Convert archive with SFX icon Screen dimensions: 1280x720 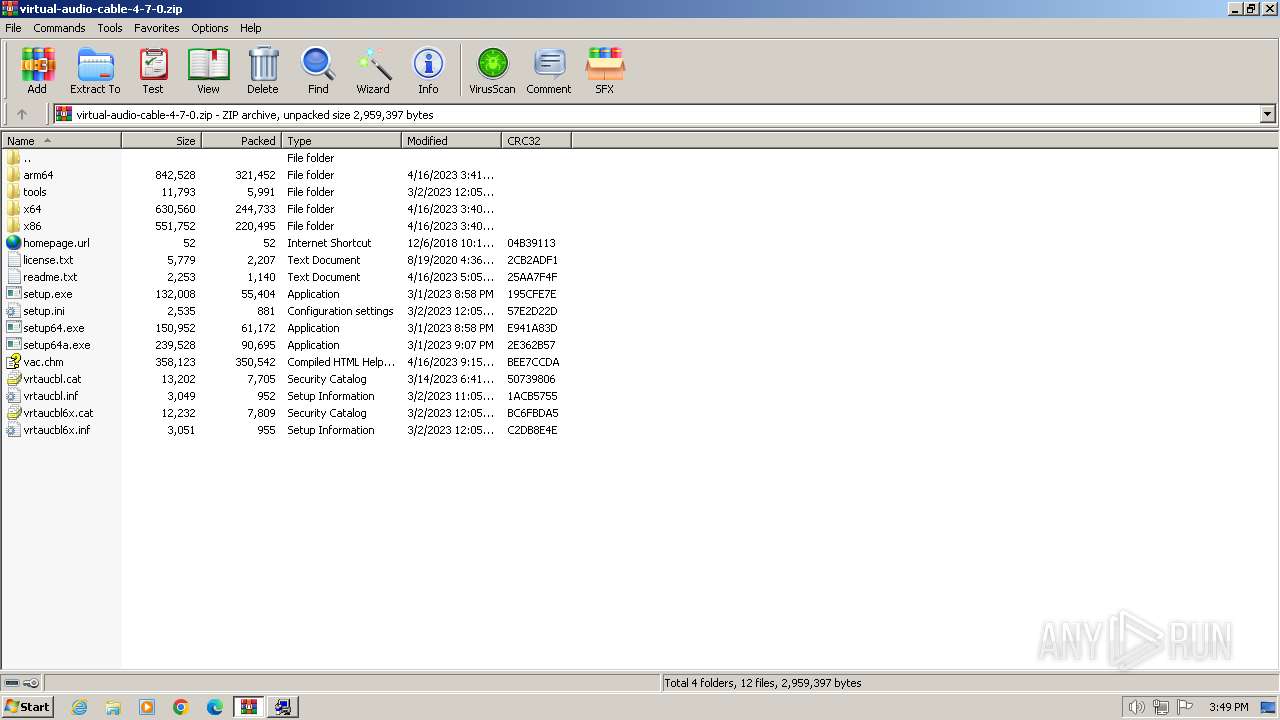pos(605,65)
